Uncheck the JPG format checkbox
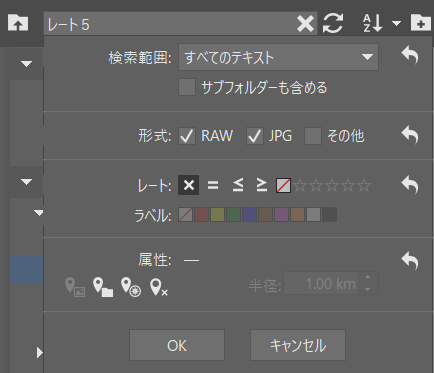Viewport: 434px width, 373px height. 255,136
